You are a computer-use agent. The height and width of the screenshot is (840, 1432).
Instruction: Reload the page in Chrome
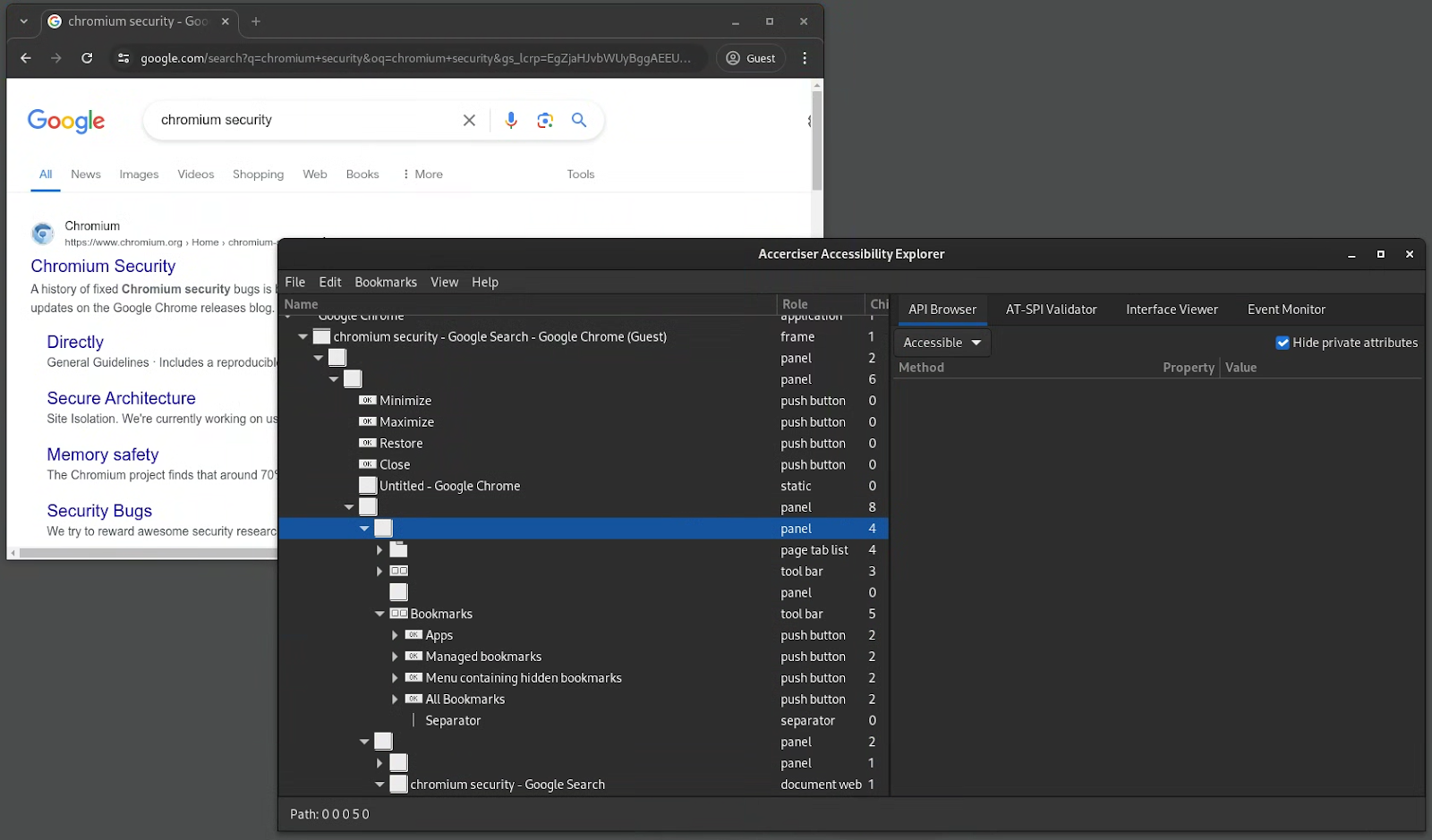pos(87,58)
